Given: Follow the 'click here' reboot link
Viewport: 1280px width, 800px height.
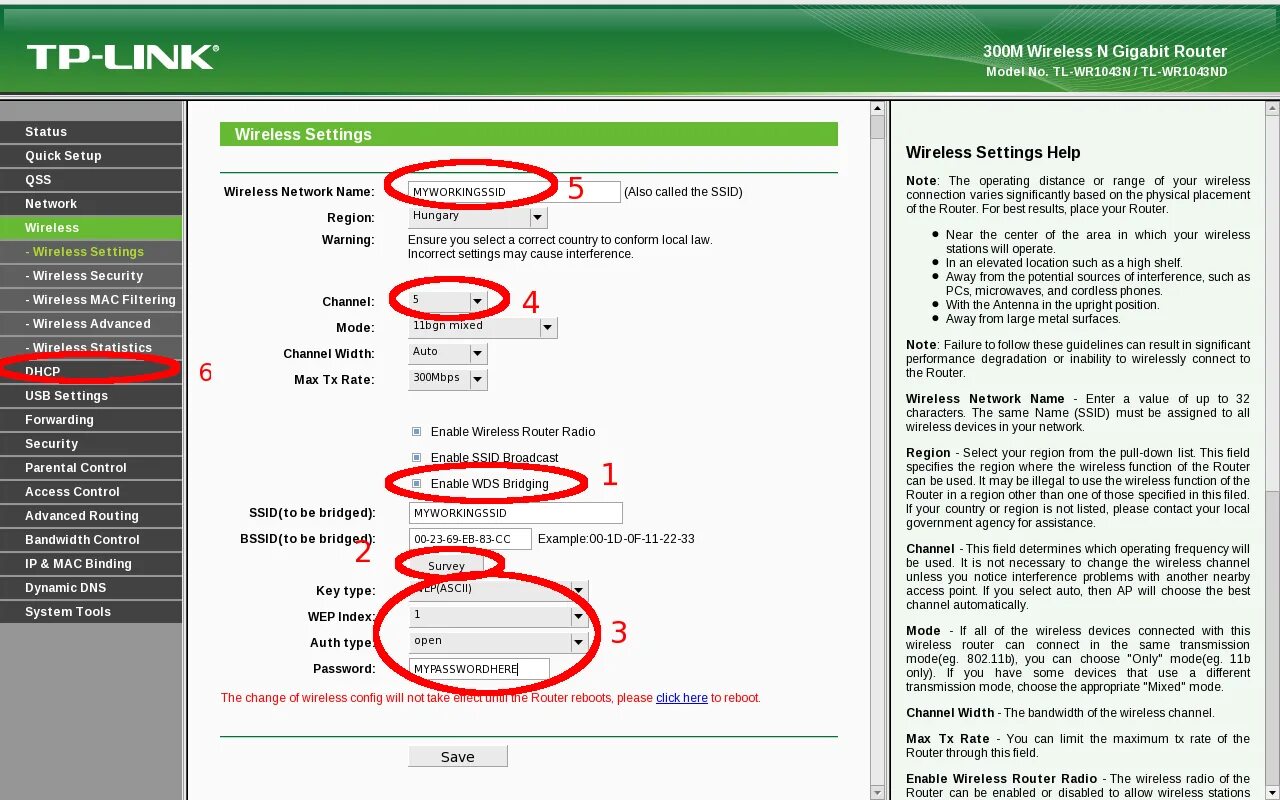Looking at the screenshot, I should point(682,698).
